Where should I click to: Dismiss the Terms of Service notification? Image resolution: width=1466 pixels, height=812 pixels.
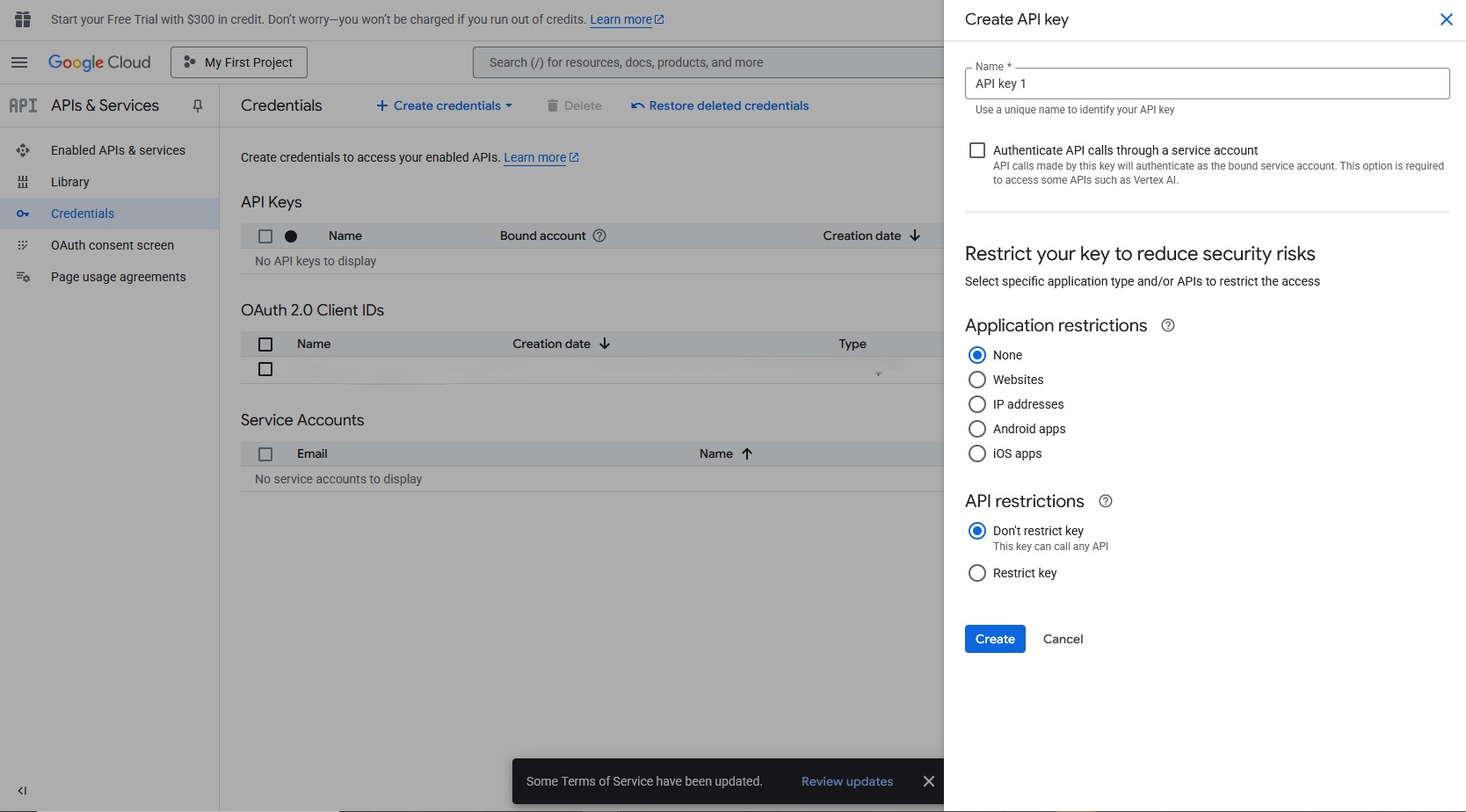point(928,781)
